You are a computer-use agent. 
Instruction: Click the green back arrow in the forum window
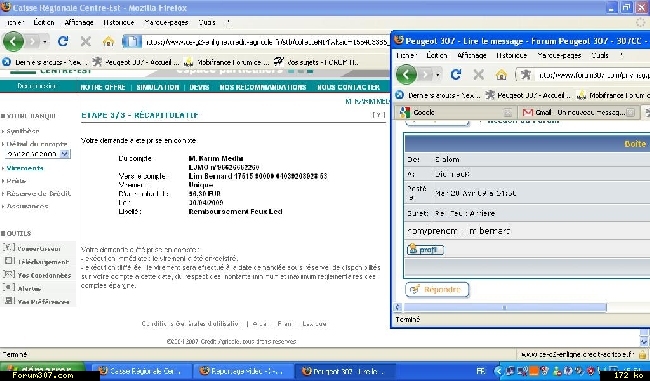point(406,74)
